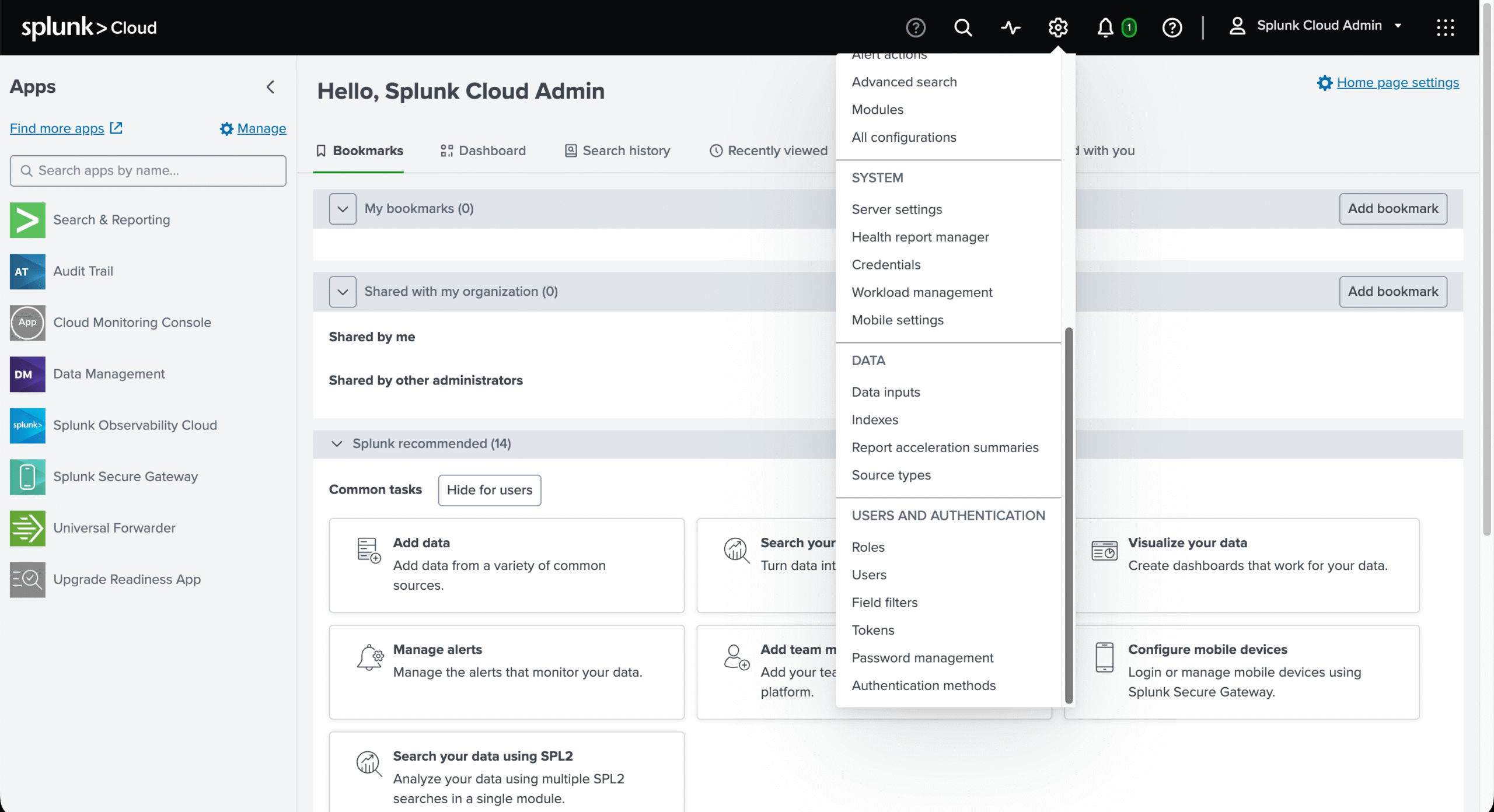Click the settings menu scrollbar thumb
Viewport: 1494px width, 812px height.
1069,516
